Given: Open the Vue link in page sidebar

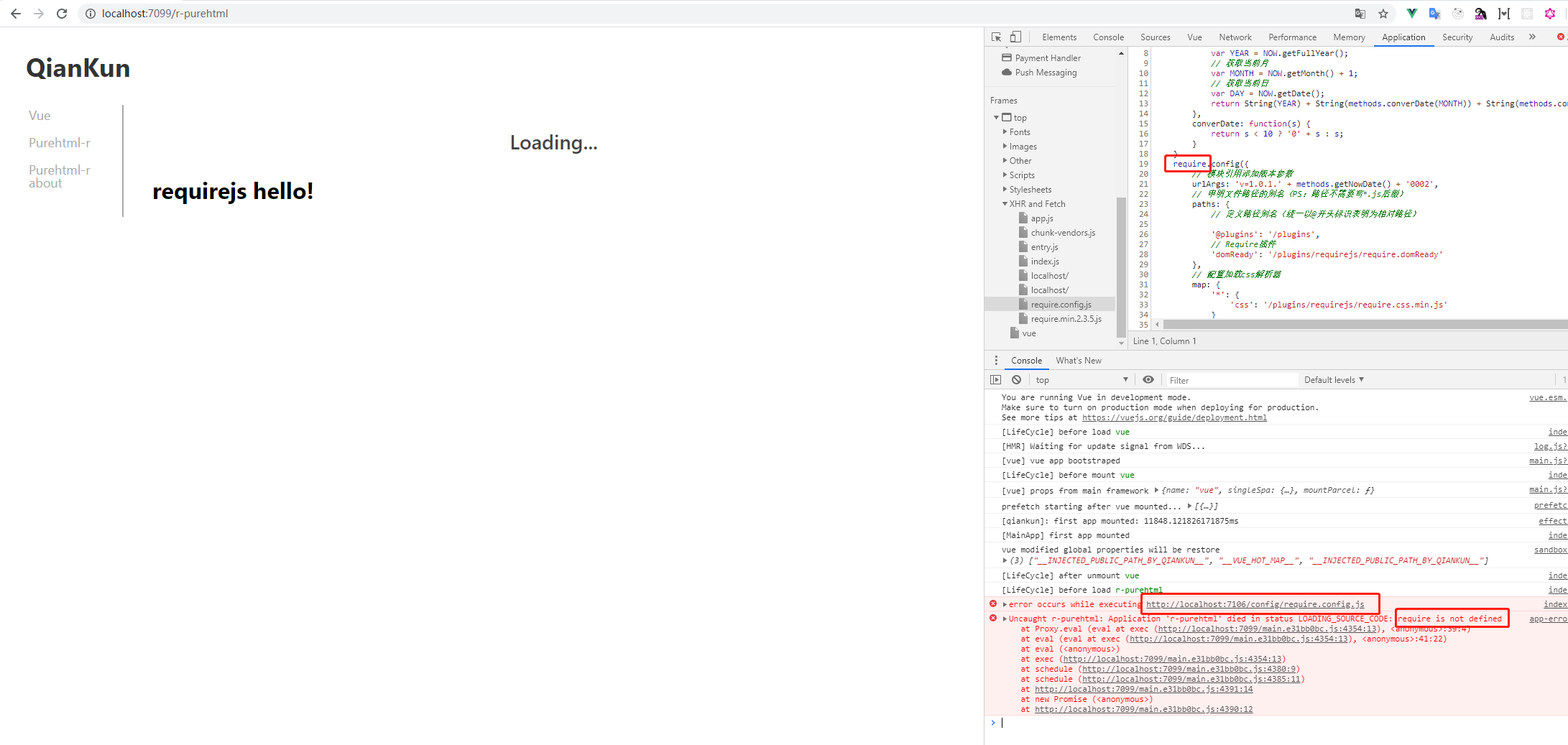Looking at the screenshot, I should tap(40, 116).
